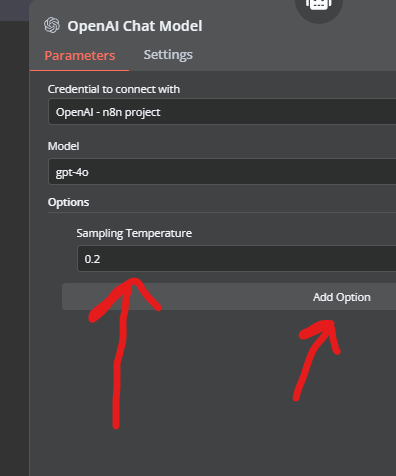Open the credential dropdown showing OpenAI - n8n project
396x476 pixels.
pyautogui.click(x=222, y=112)
